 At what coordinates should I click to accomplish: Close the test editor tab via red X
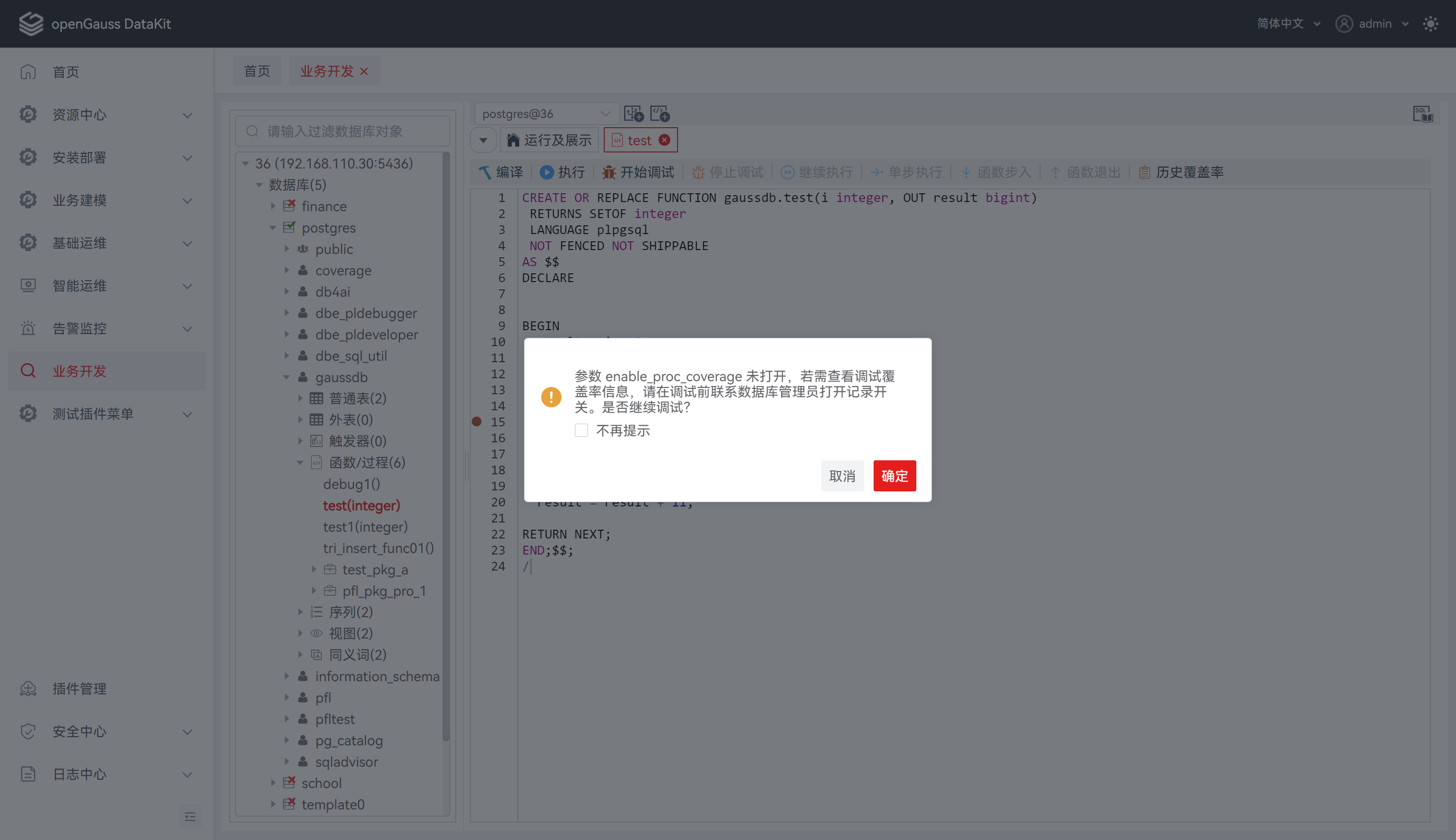[x=664, y=140]
